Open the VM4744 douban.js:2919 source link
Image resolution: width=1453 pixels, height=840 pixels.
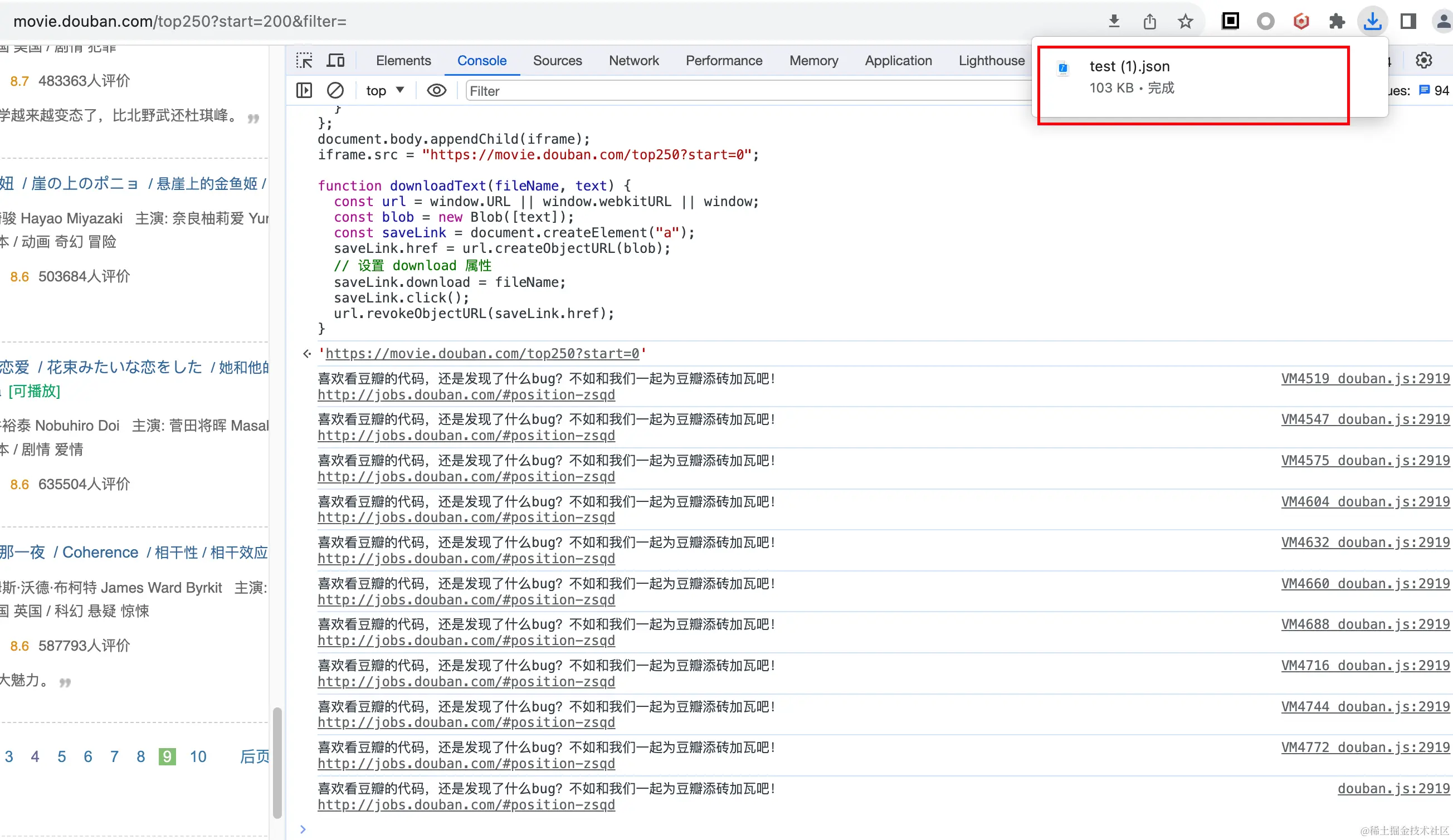tap(1366, 707)
